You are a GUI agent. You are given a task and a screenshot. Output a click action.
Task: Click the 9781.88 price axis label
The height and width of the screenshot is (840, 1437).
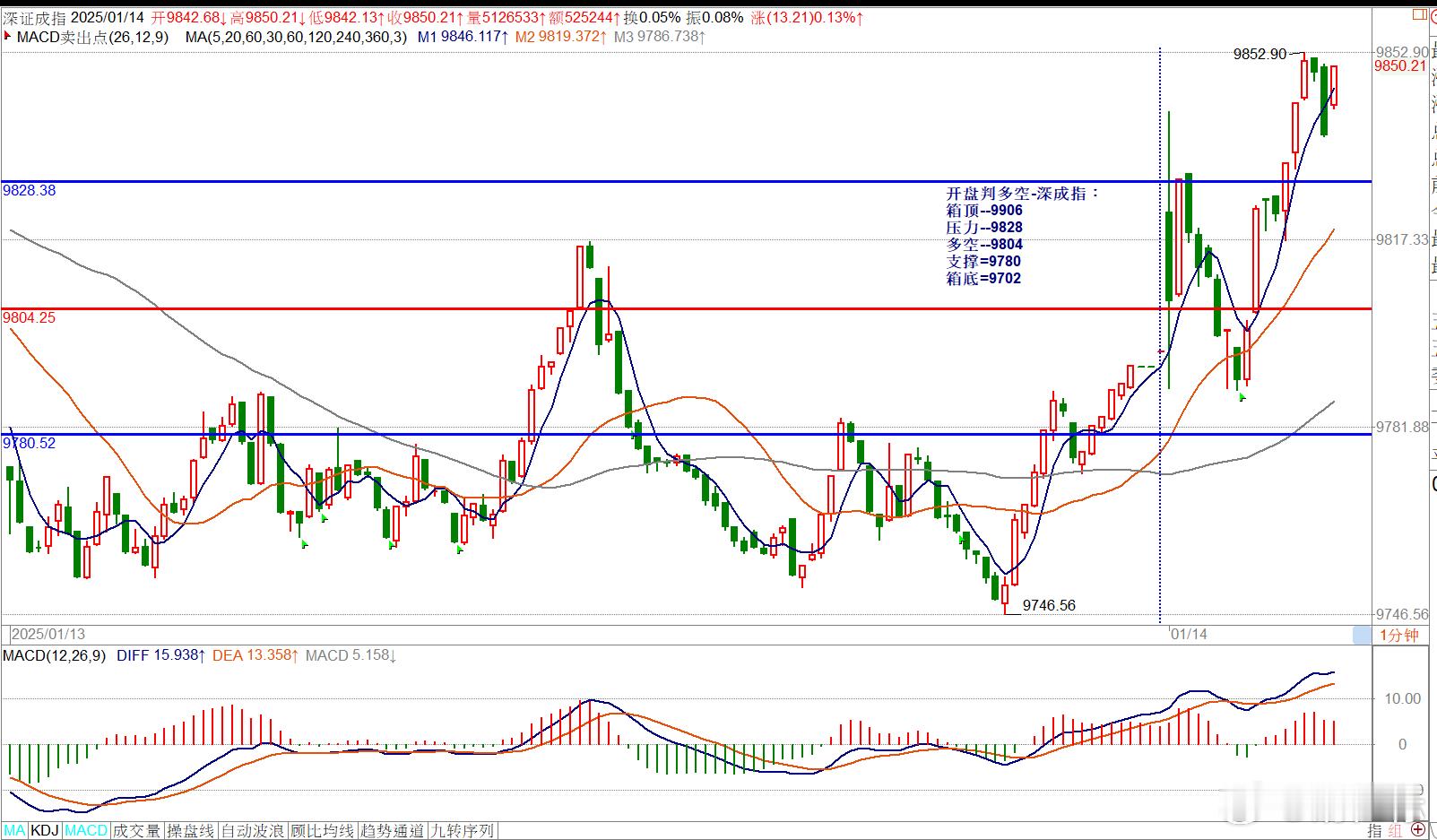(x=1402, y=427)
